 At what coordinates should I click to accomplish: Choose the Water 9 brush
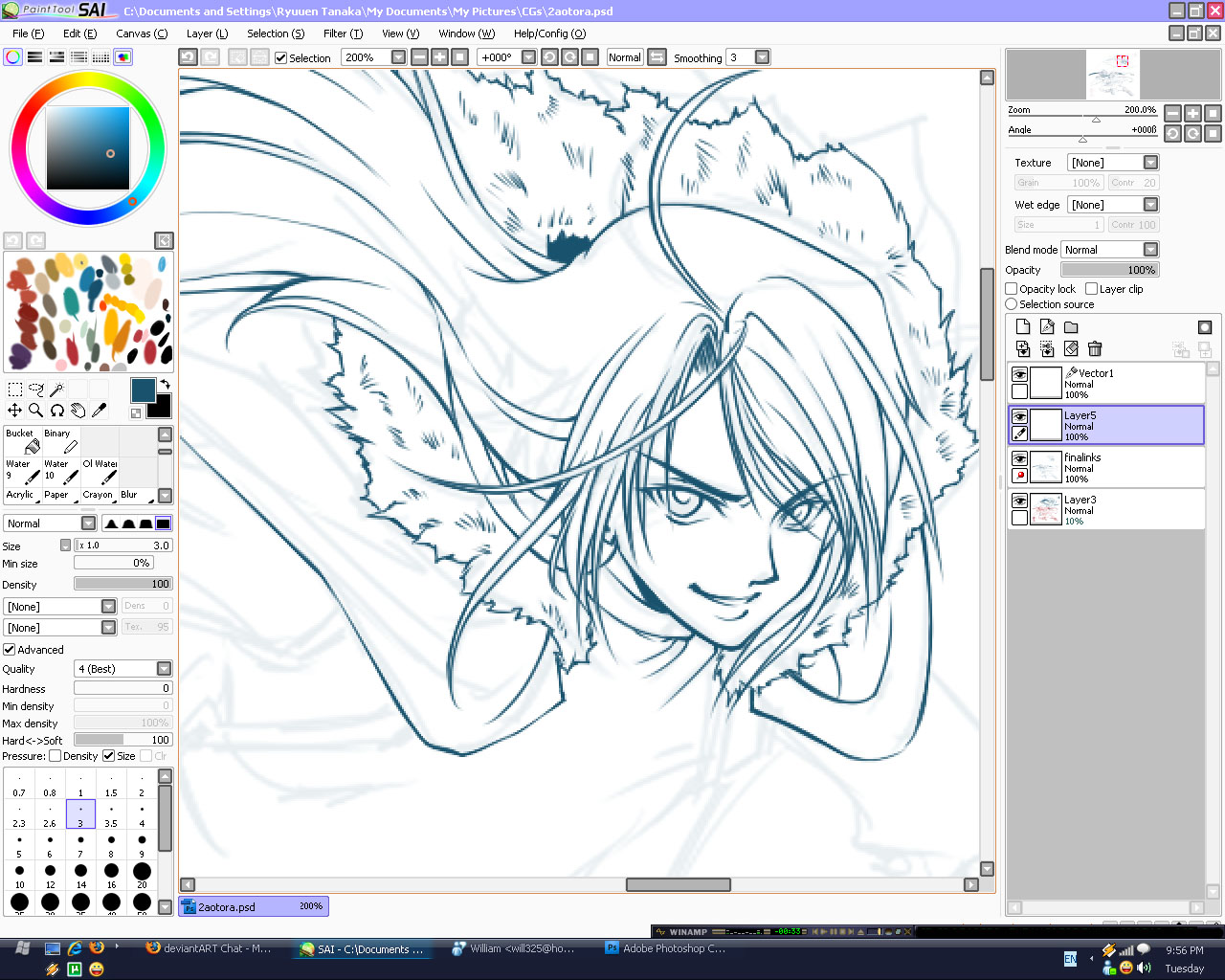23,472
